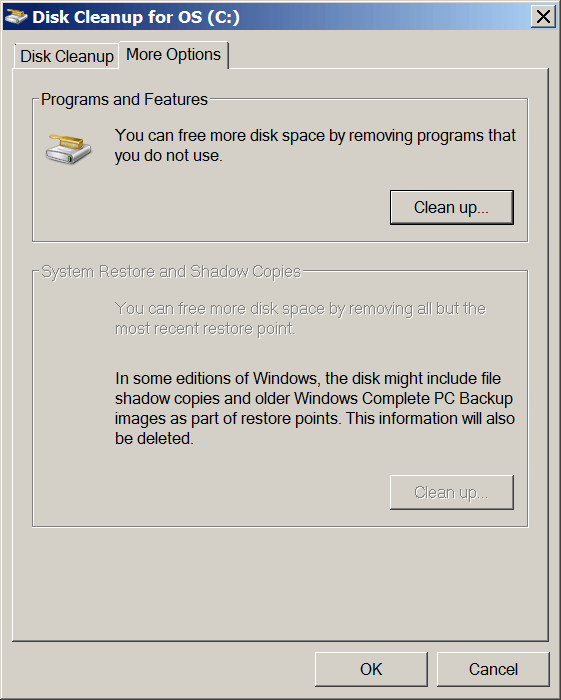Screen dimensions: 561x700
Task: Click the 'Disk Cleanup for OS (C:)' title text
Action: coord(136,17)
